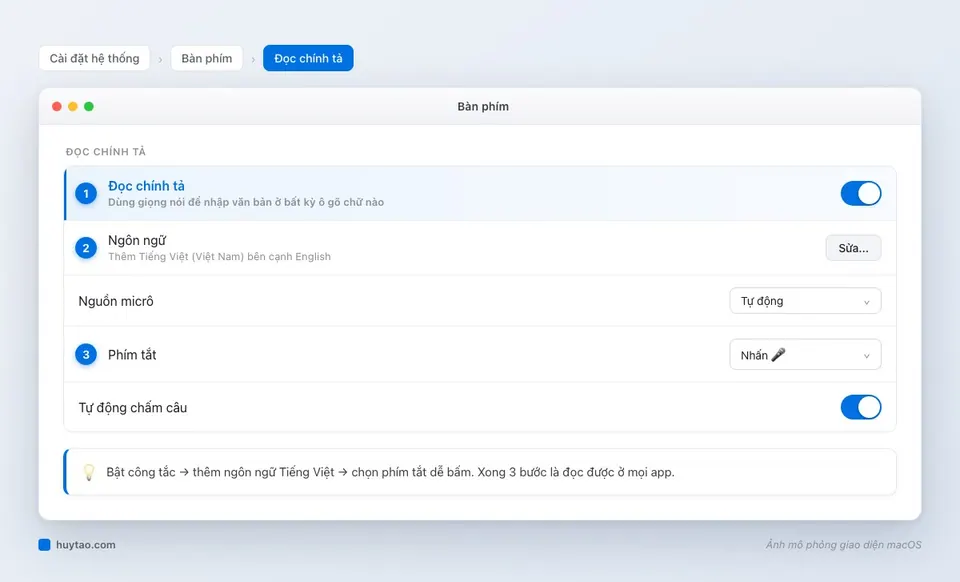Go to Cài đặt hệ thống breadcrumb
Screen dimensions: 960x582
pos(94,58)
